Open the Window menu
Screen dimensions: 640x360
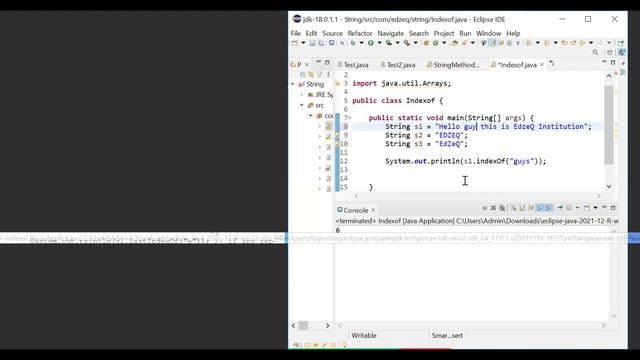pos(488,33)
